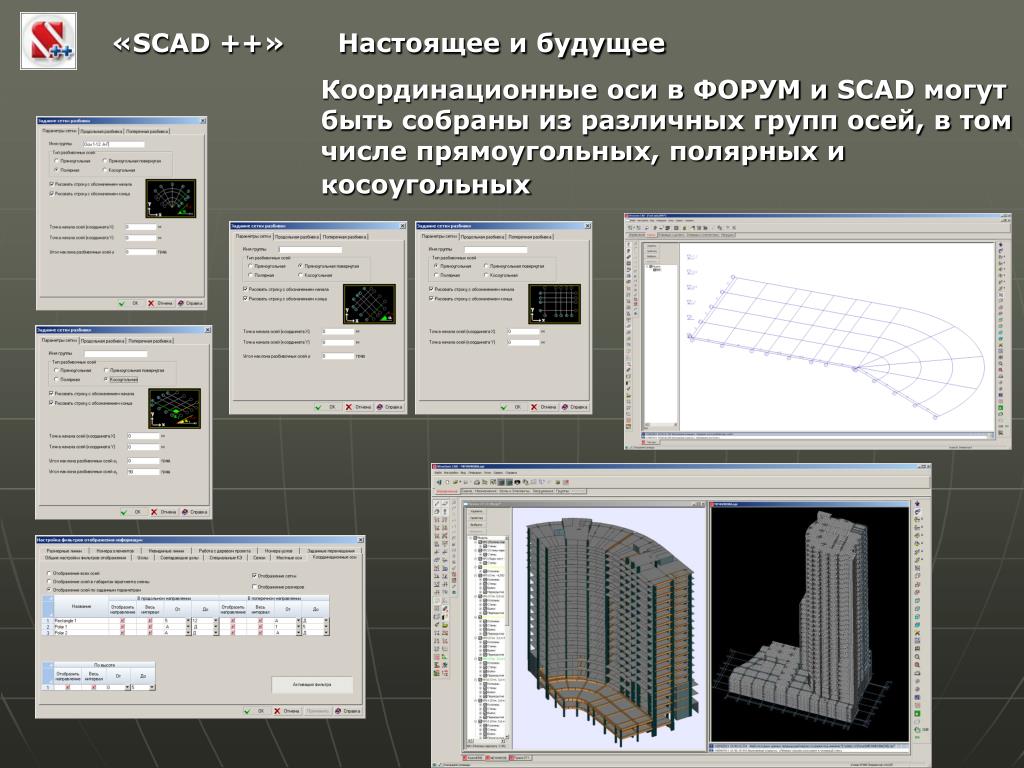Image resolution: width=1024 pixels, height=768 pixels.
Task: Open Rectangle 1 transverse "От" dropdown
Action: (298, 620)
